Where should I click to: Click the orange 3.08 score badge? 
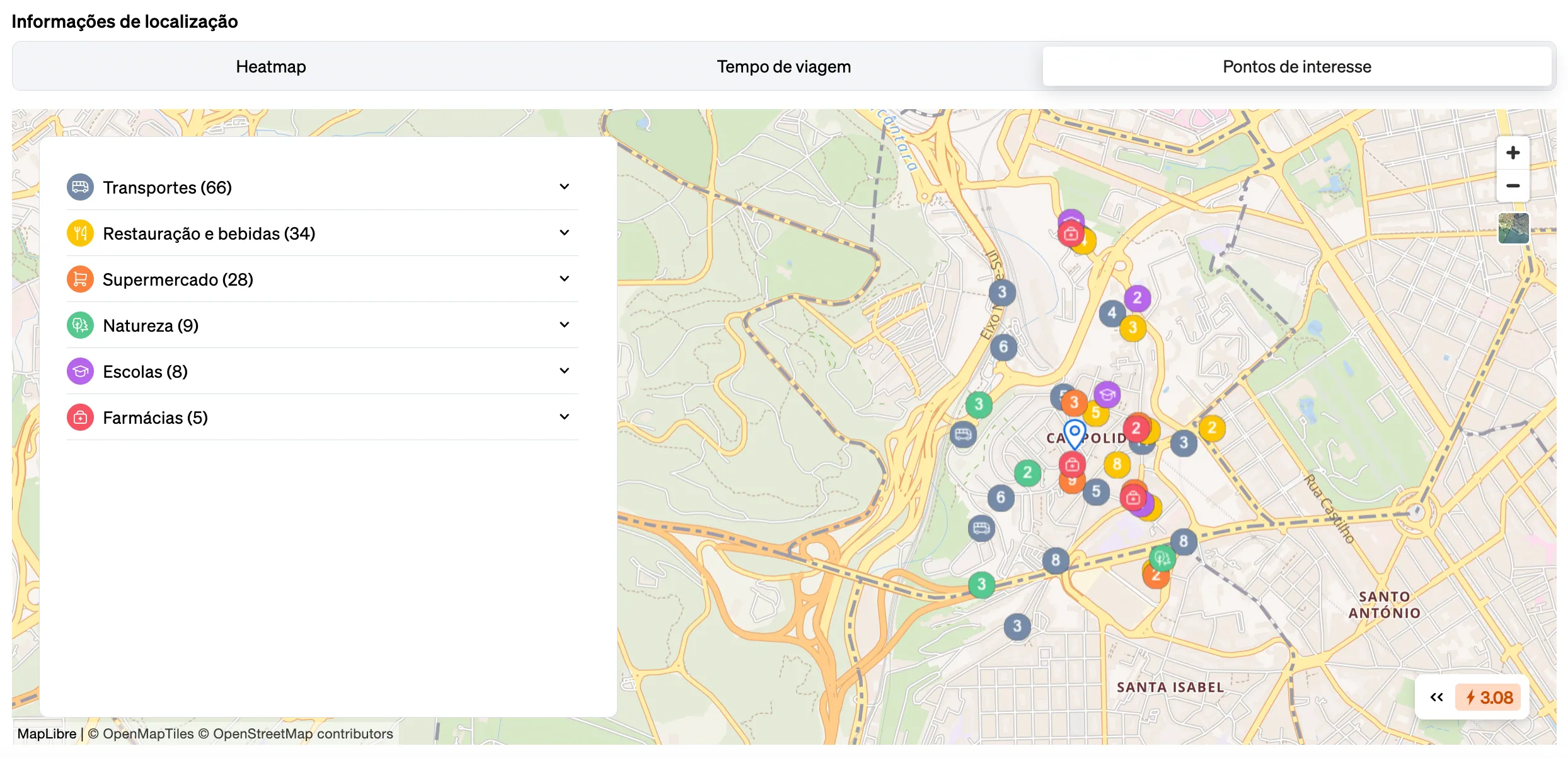coord(1489,697)
